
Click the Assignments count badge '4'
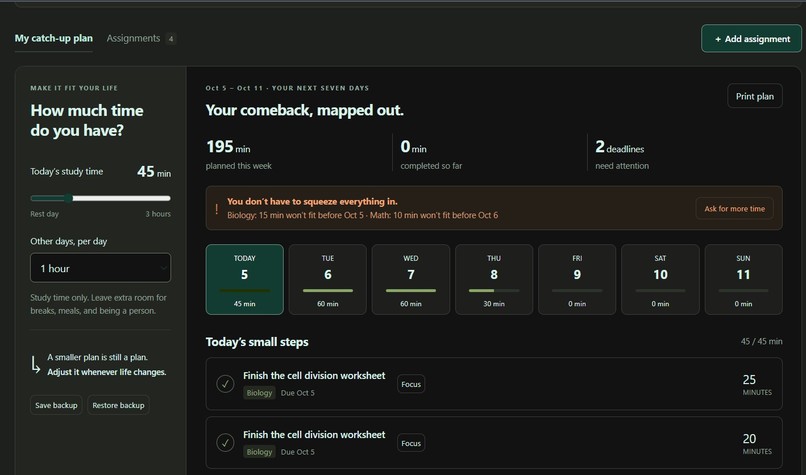tap(171, 39)
